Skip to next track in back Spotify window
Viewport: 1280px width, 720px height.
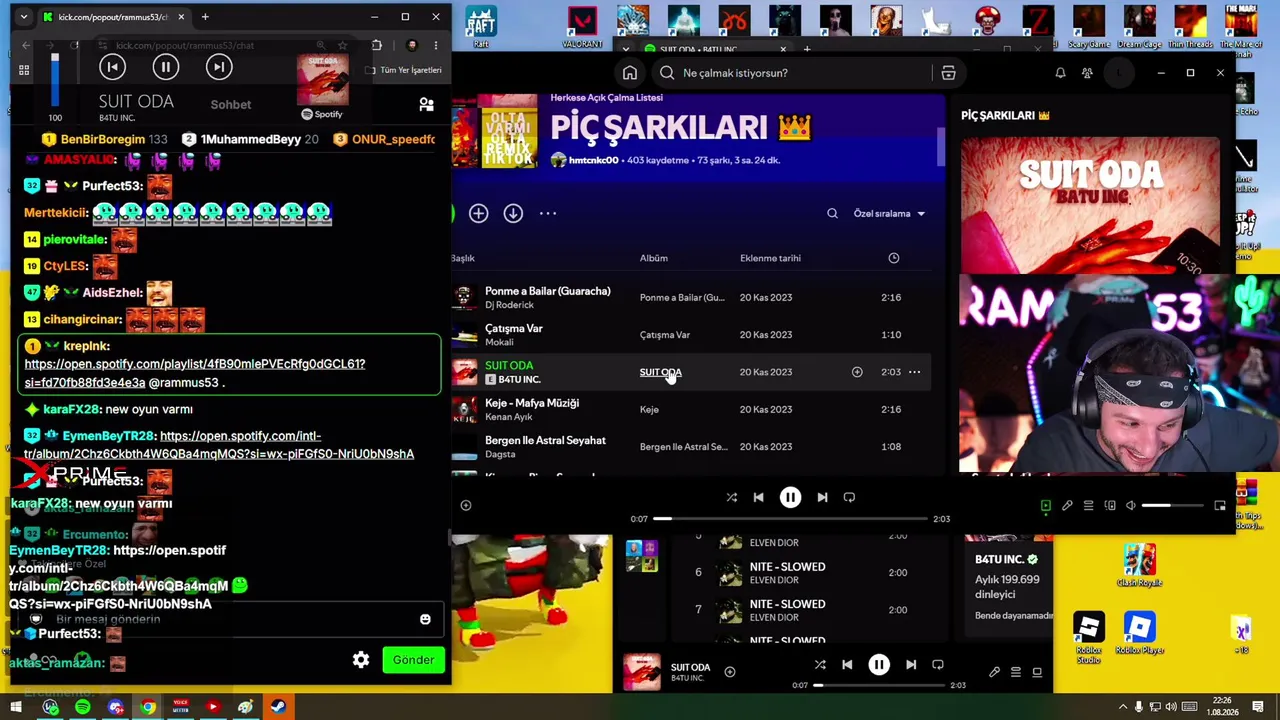coord(911,665)
